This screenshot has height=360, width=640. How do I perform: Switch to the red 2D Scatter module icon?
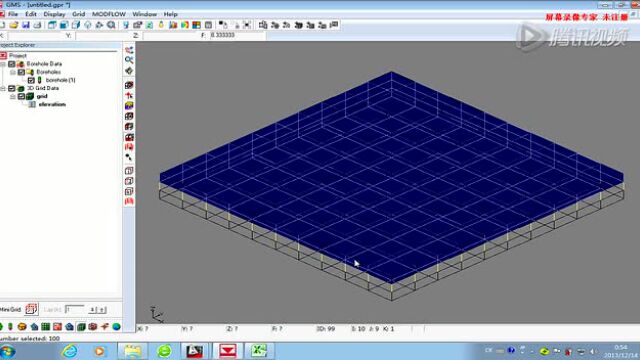pyautogui.click(x=58, y=327)
